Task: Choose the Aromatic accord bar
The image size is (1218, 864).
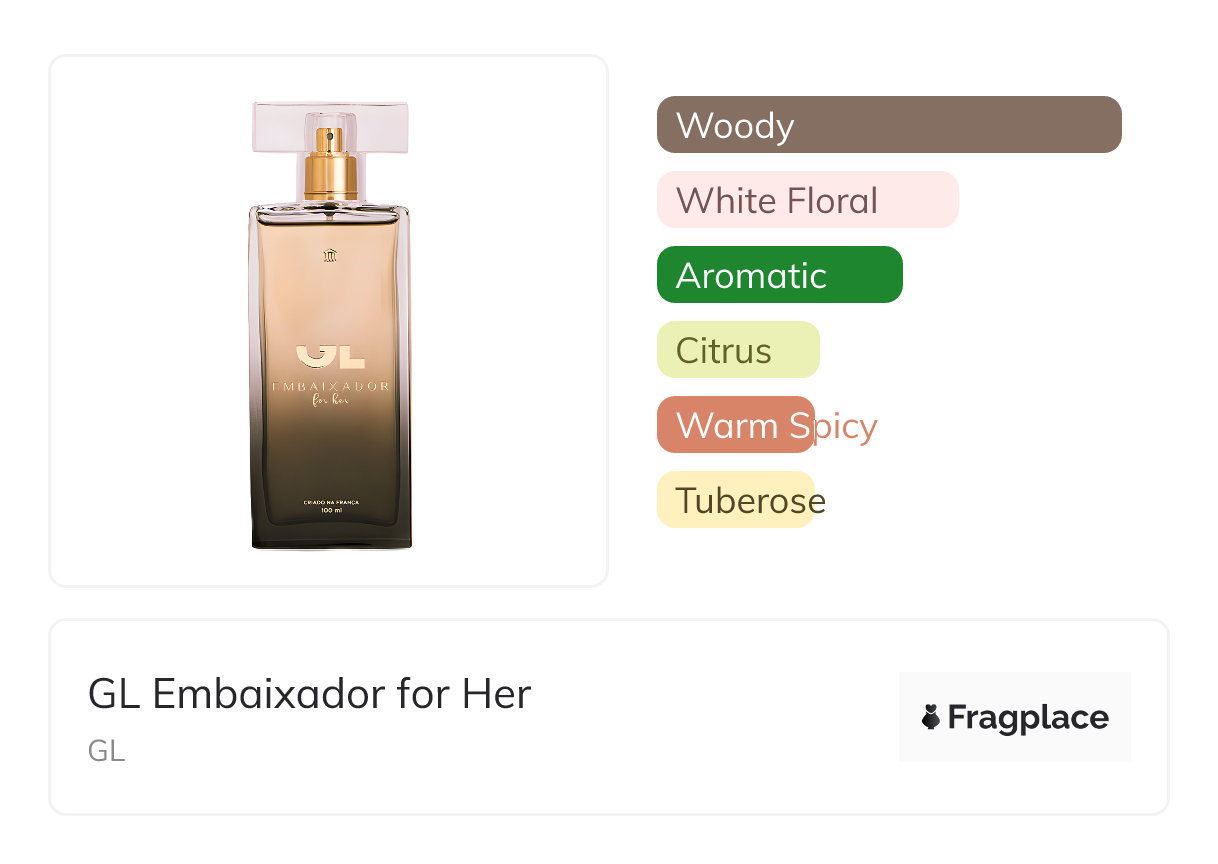Action: 780,275
